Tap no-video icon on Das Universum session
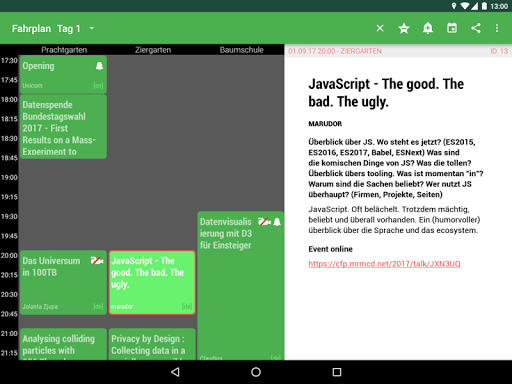 pyautogui.click(x=97, y=261)
